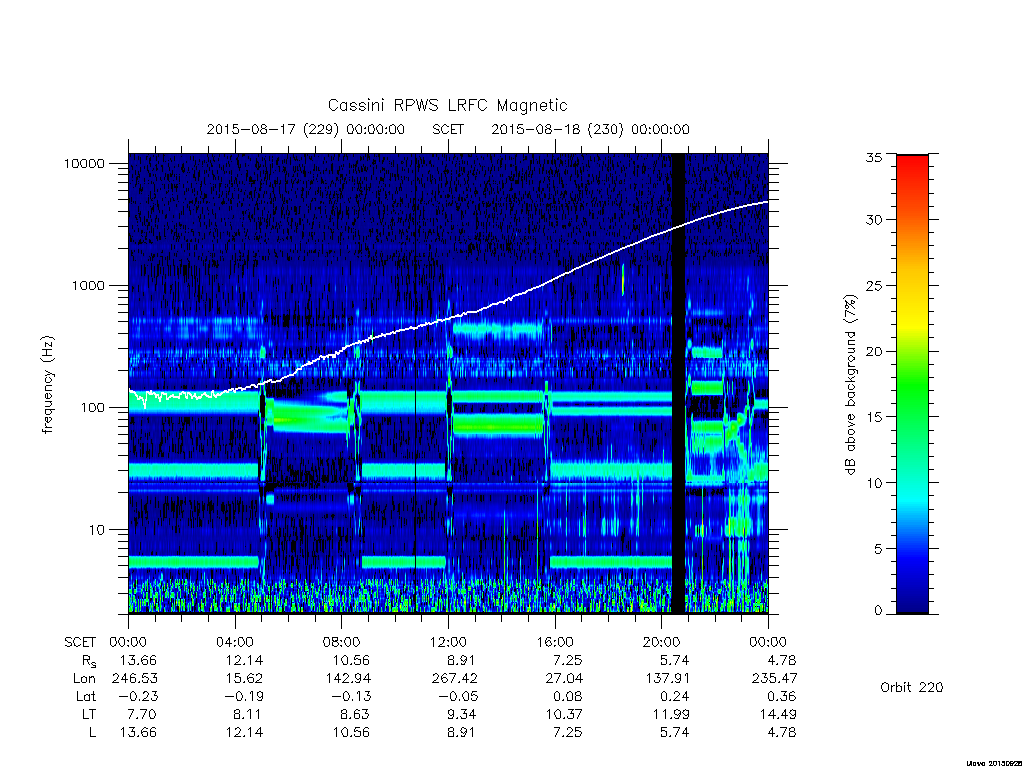The width and height of the screenshot is (1024, 768).
Task: Click the Orbit 220 label
Action: (912, 687)
